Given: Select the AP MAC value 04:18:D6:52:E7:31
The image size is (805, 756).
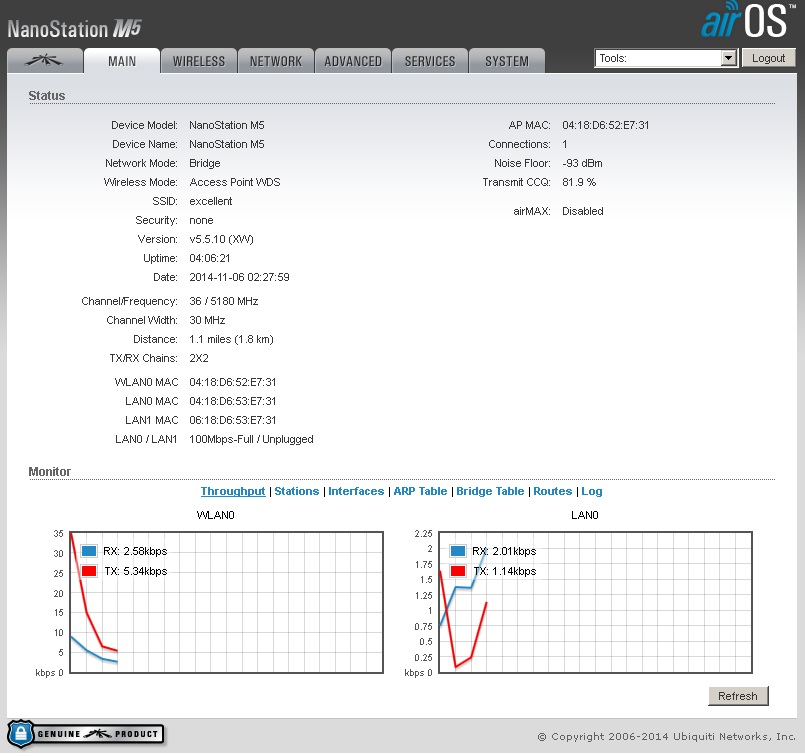Looking at the screenshot, I should click(606, 125).
